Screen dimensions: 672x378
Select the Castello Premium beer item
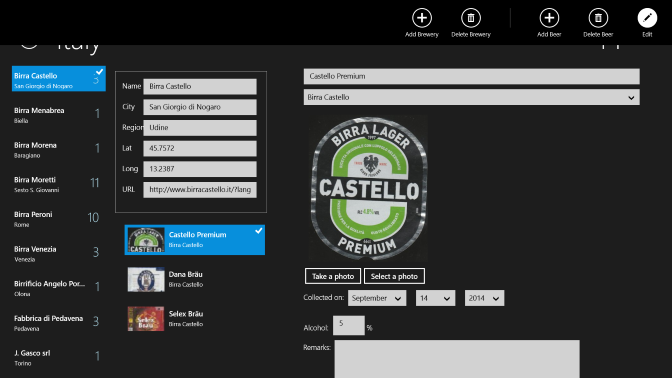(195, 240)
